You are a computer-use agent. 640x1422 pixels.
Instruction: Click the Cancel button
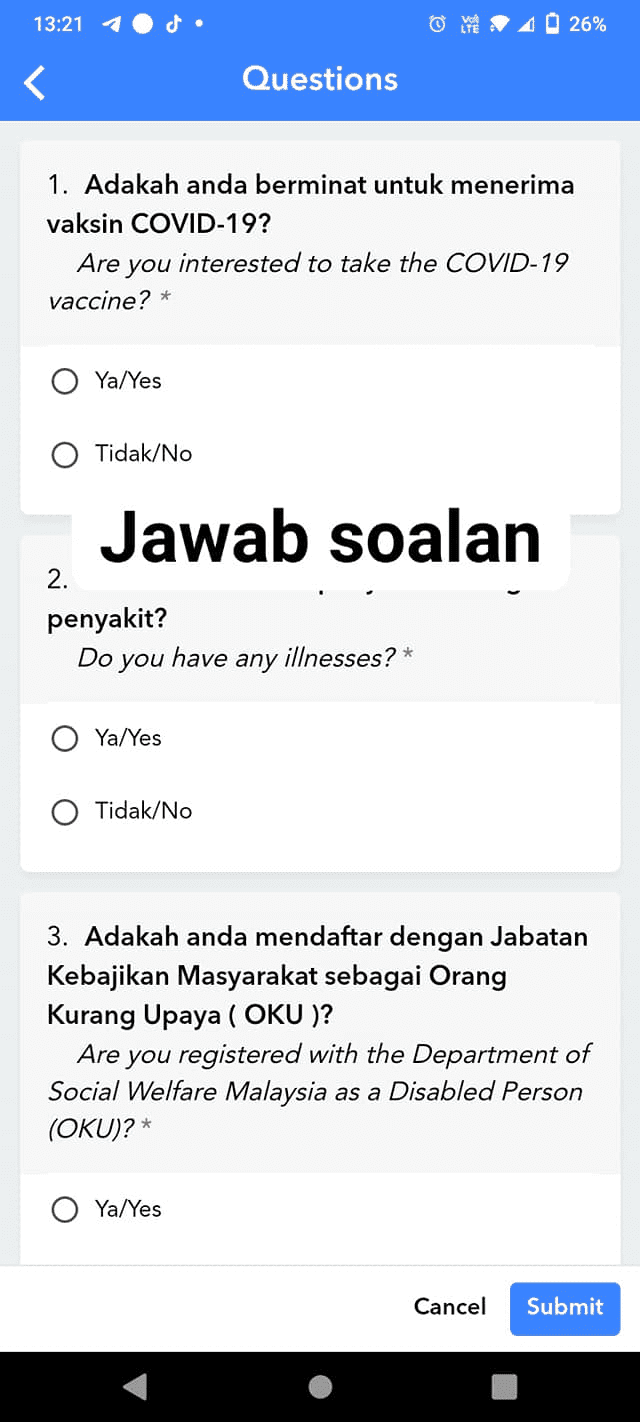[450, 1307]
